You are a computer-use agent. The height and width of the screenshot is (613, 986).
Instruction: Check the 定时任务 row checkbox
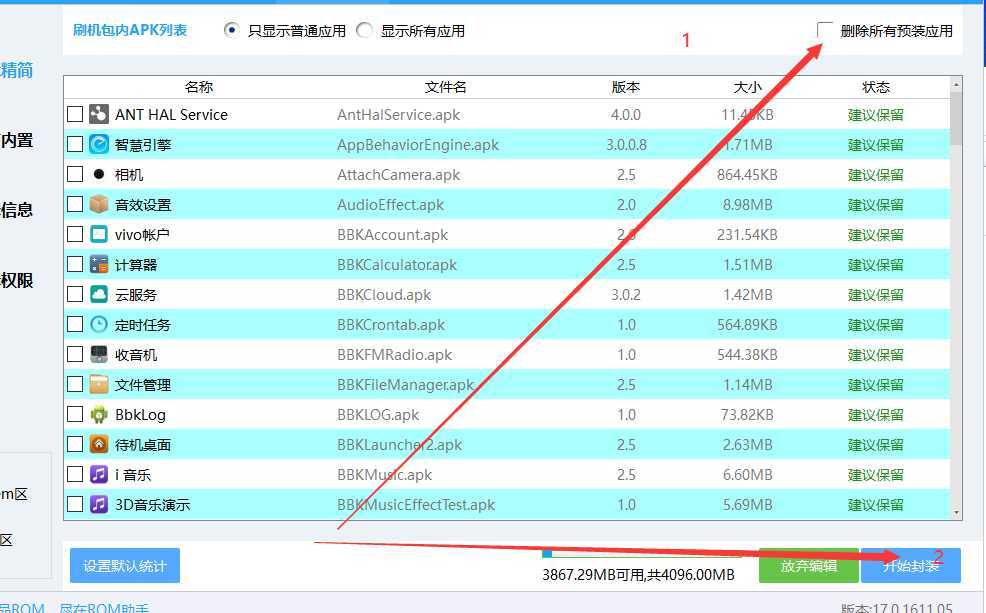point(75,324)
